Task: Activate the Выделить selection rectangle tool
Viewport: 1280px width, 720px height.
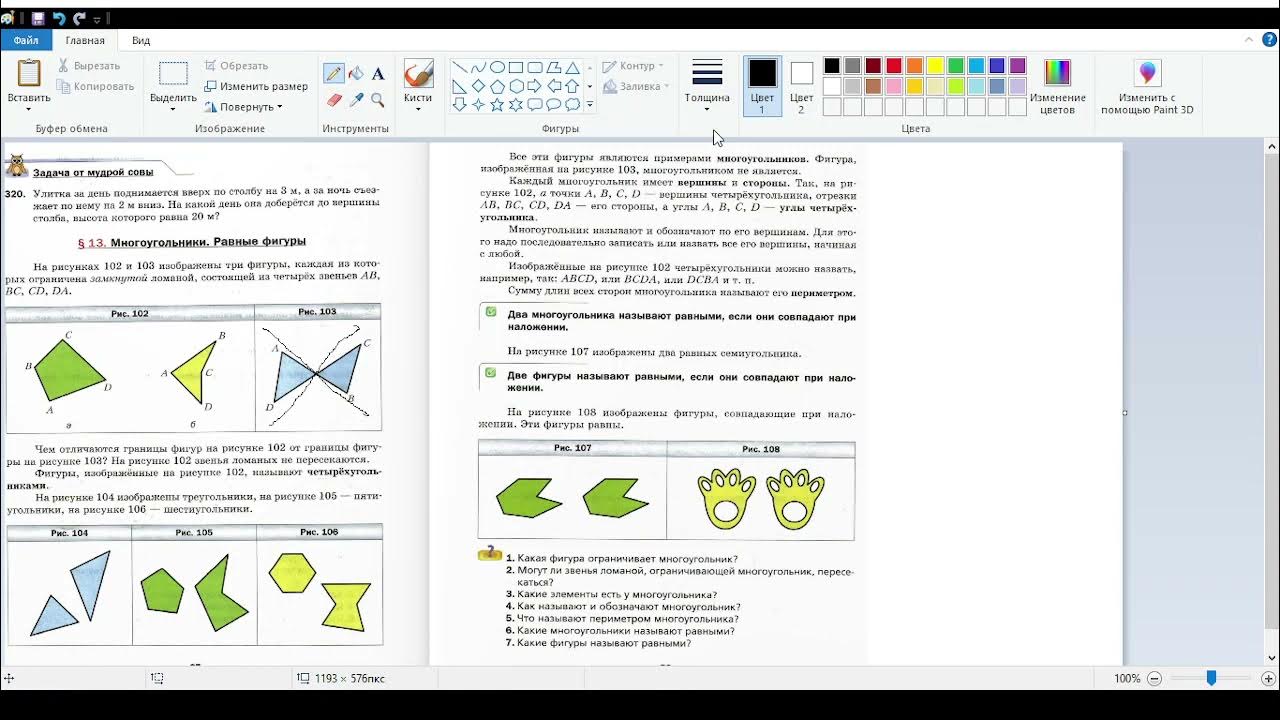Action: coord(173,74)
